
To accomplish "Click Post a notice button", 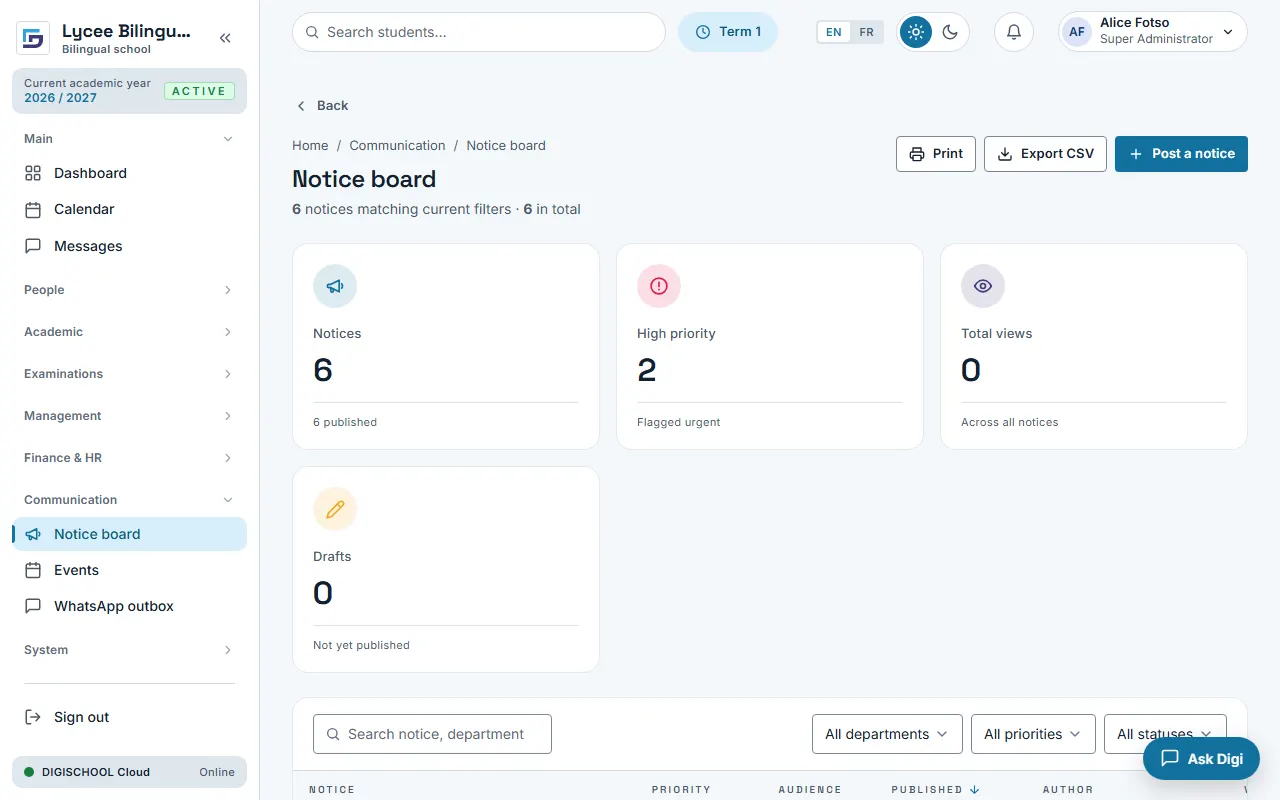I will click(x=1181, y=154).
